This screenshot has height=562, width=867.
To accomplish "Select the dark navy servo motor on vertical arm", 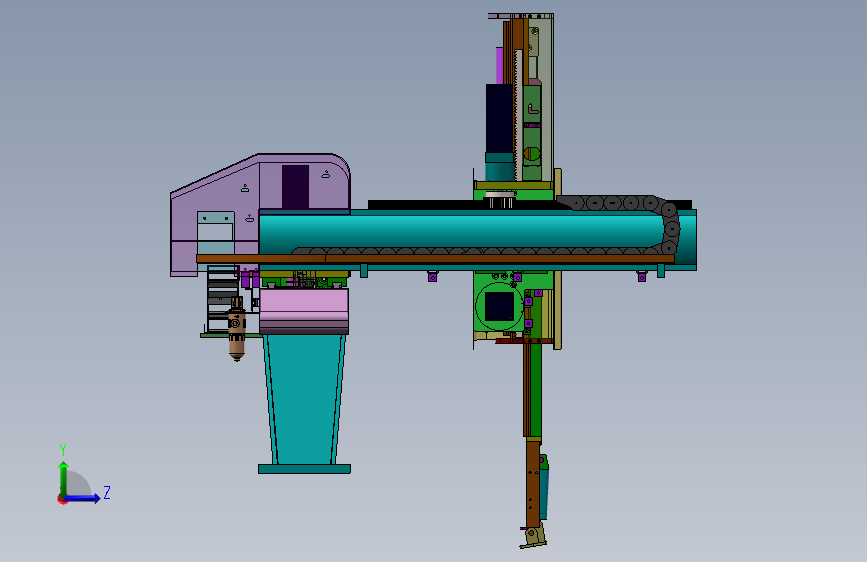I will [x=499, y=118].
